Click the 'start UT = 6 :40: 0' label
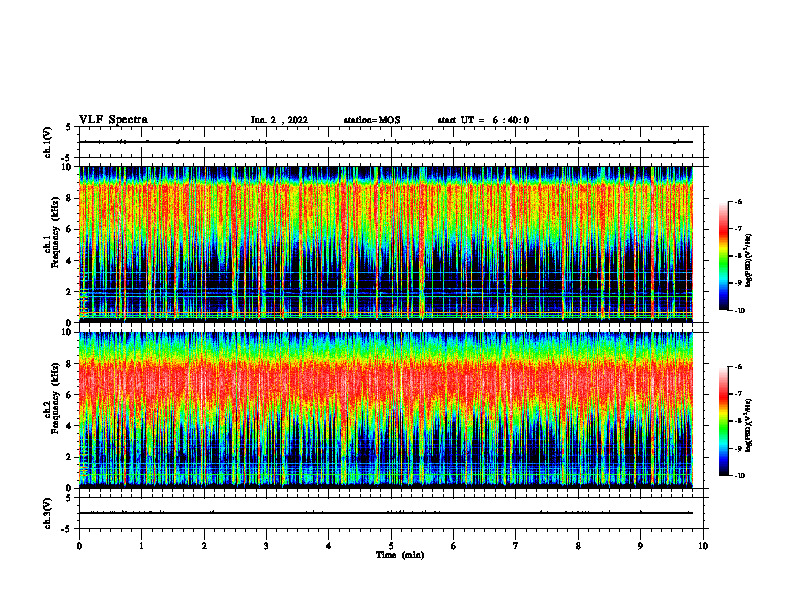This screenshot has width=792, height=612. click(483, 120)
